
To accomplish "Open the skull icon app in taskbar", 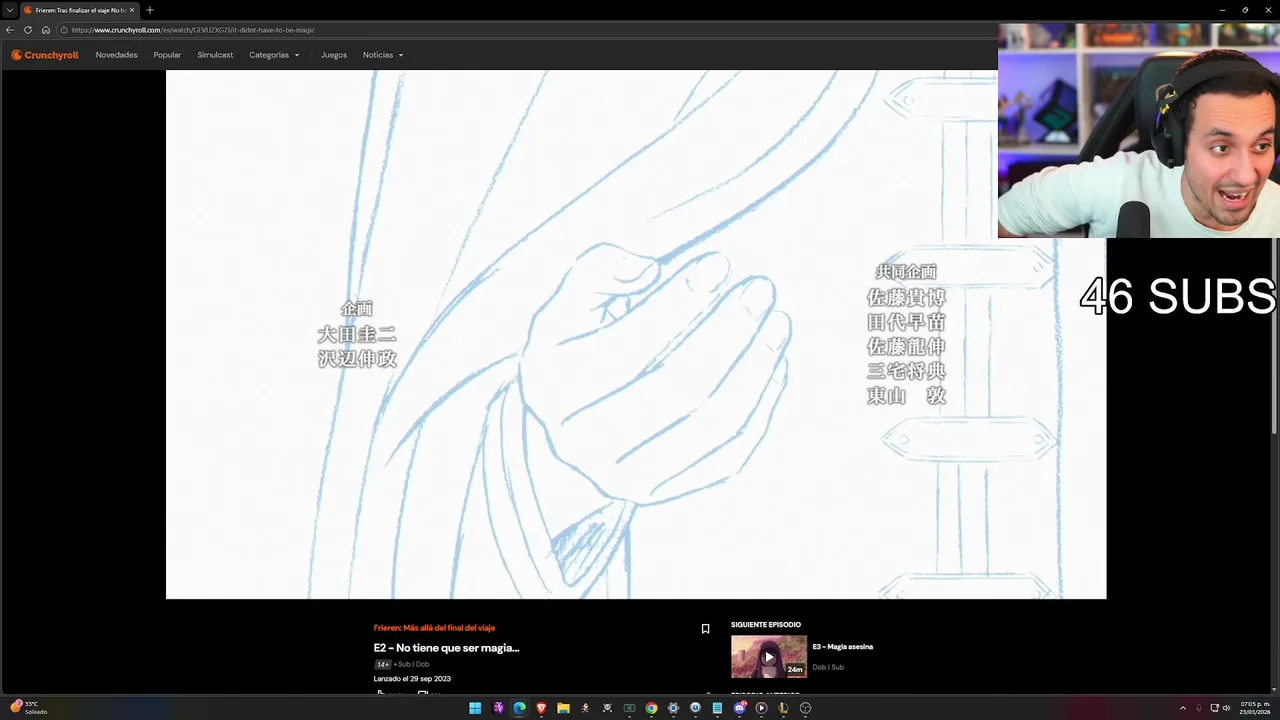I will [607, 708].
